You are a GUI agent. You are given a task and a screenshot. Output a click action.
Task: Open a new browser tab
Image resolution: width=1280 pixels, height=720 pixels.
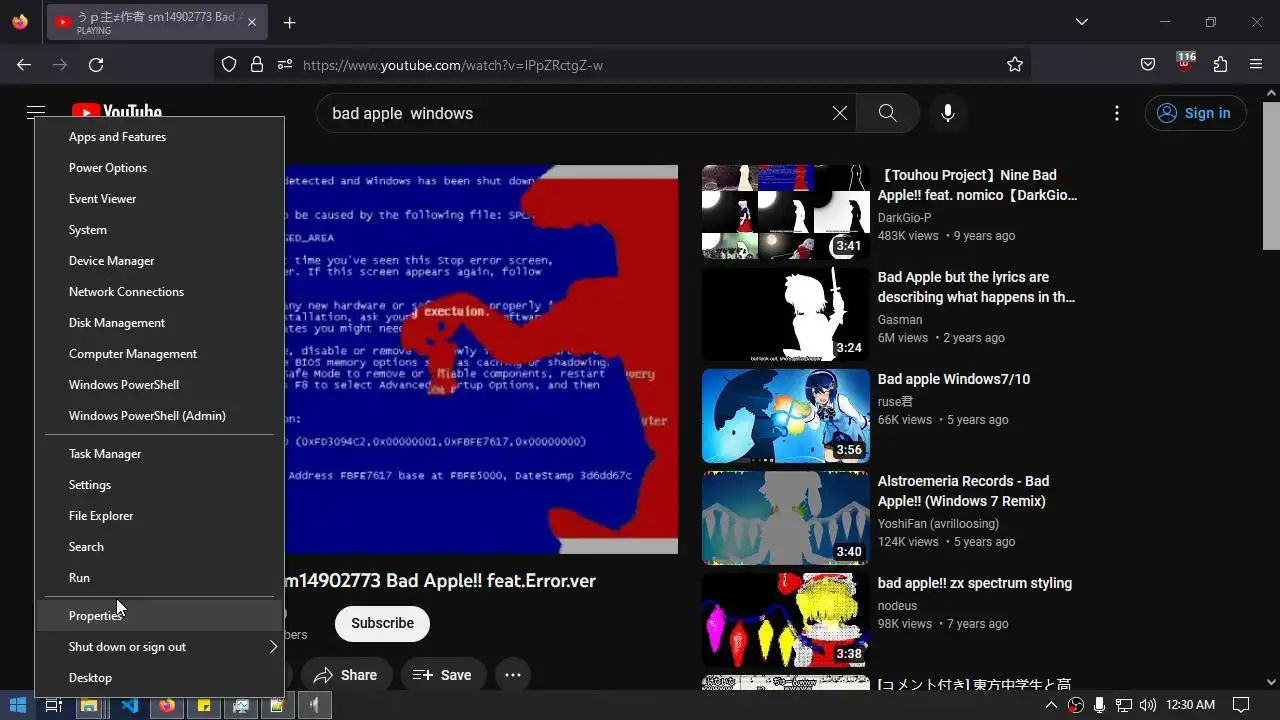click(289, 22)
